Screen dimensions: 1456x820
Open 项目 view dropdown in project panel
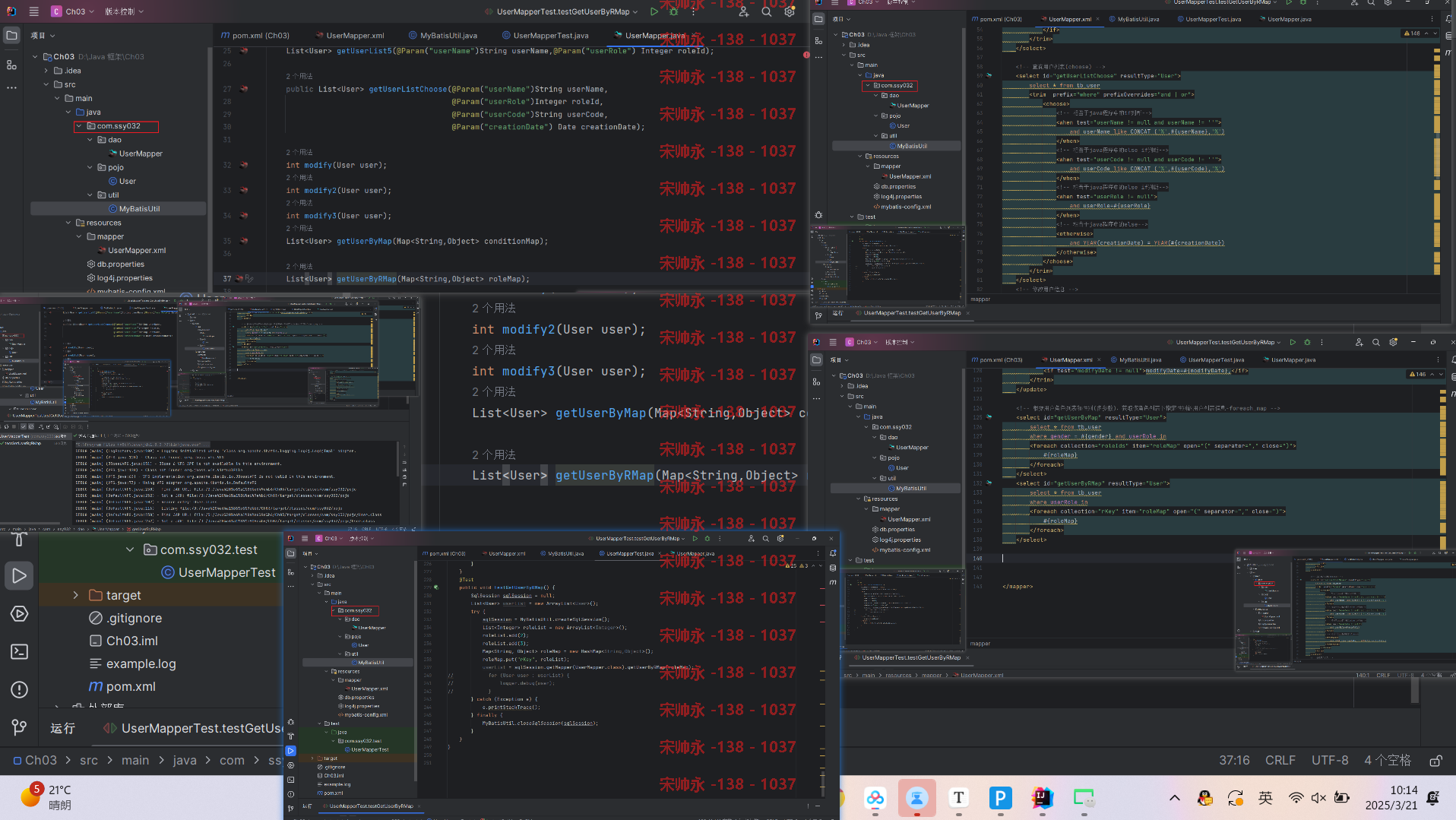[43, 36]
